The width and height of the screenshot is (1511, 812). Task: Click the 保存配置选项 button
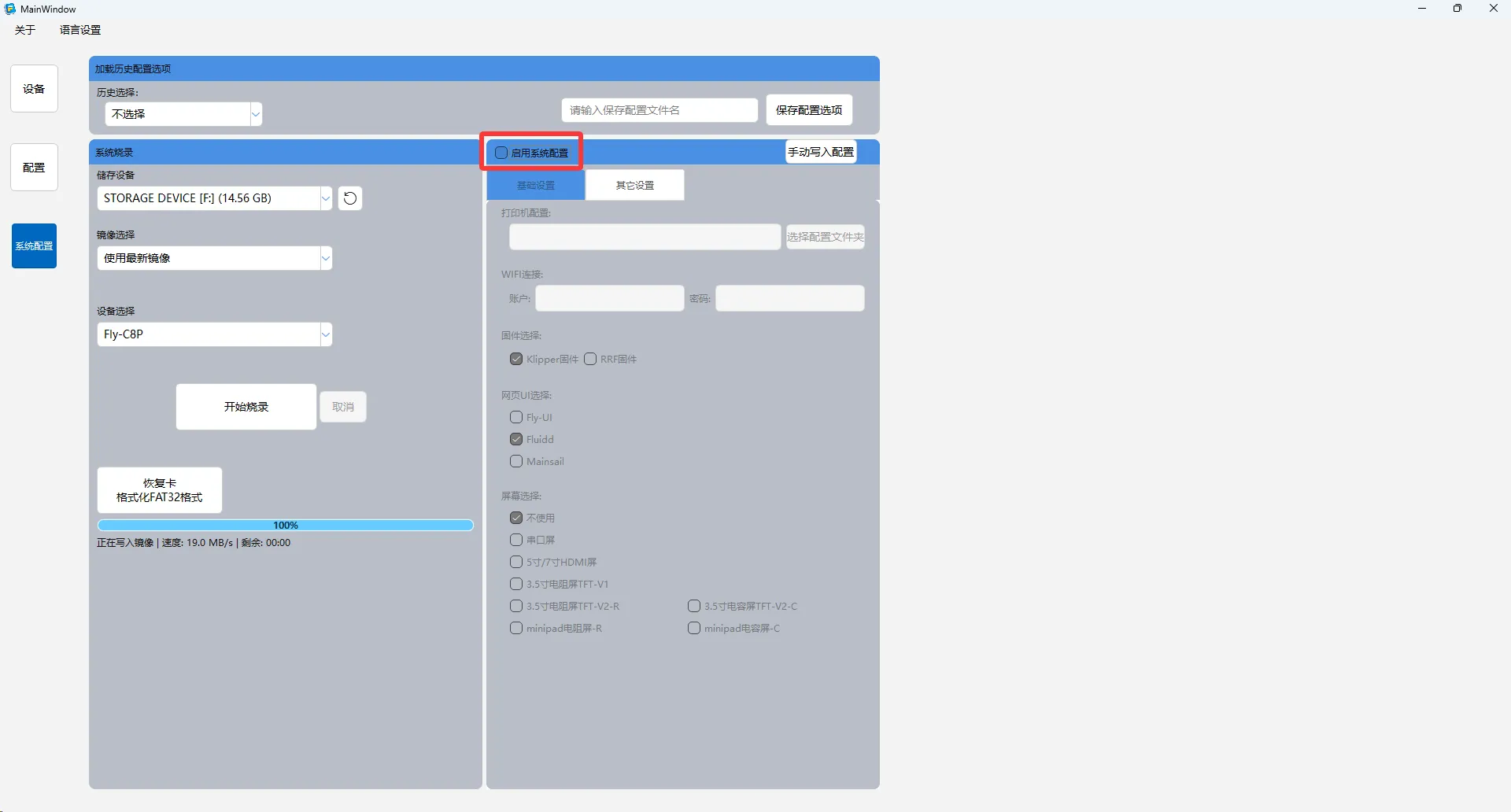tap(809, 110)
